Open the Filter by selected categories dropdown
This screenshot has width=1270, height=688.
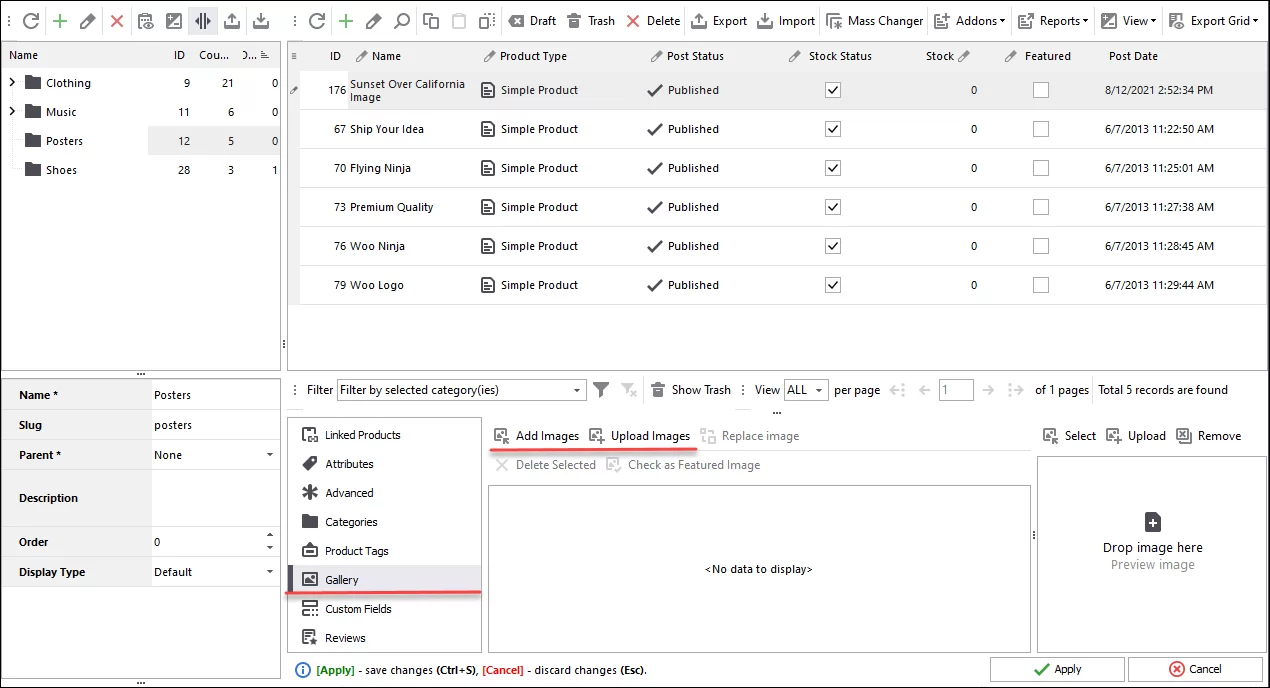tap(578, 390)
